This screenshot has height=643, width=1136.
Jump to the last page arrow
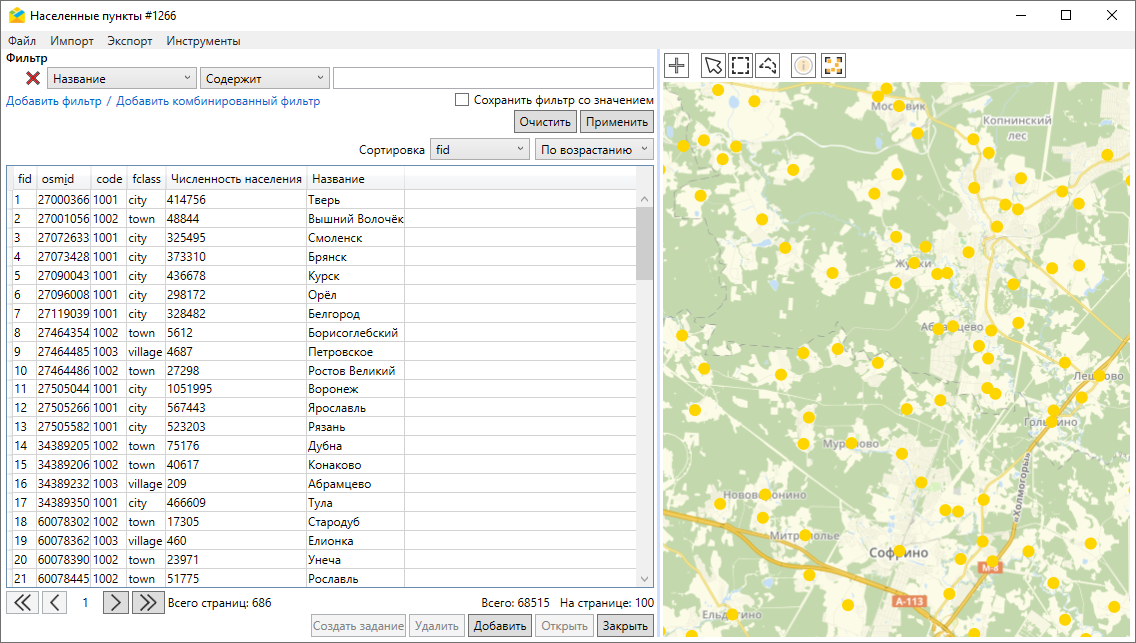(x=148, y=602)
